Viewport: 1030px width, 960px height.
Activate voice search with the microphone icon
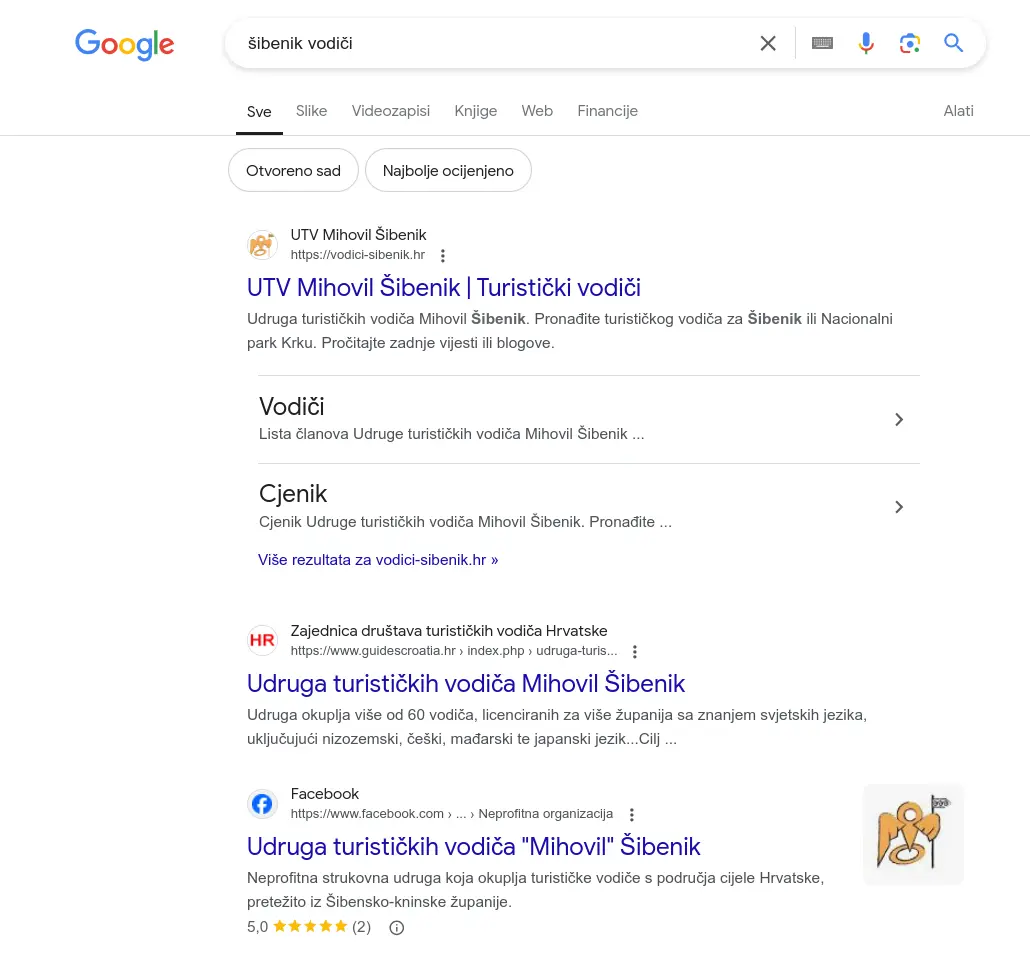866,43
